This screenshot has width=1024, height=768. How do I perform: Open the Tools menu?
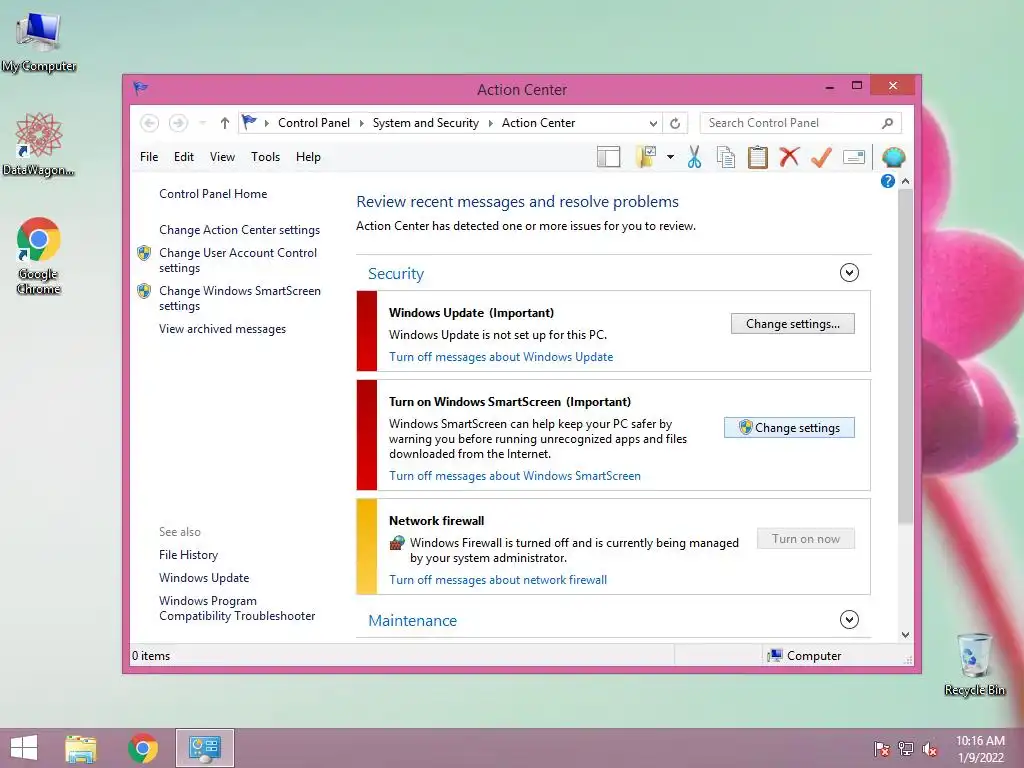(x=265, y=157)
